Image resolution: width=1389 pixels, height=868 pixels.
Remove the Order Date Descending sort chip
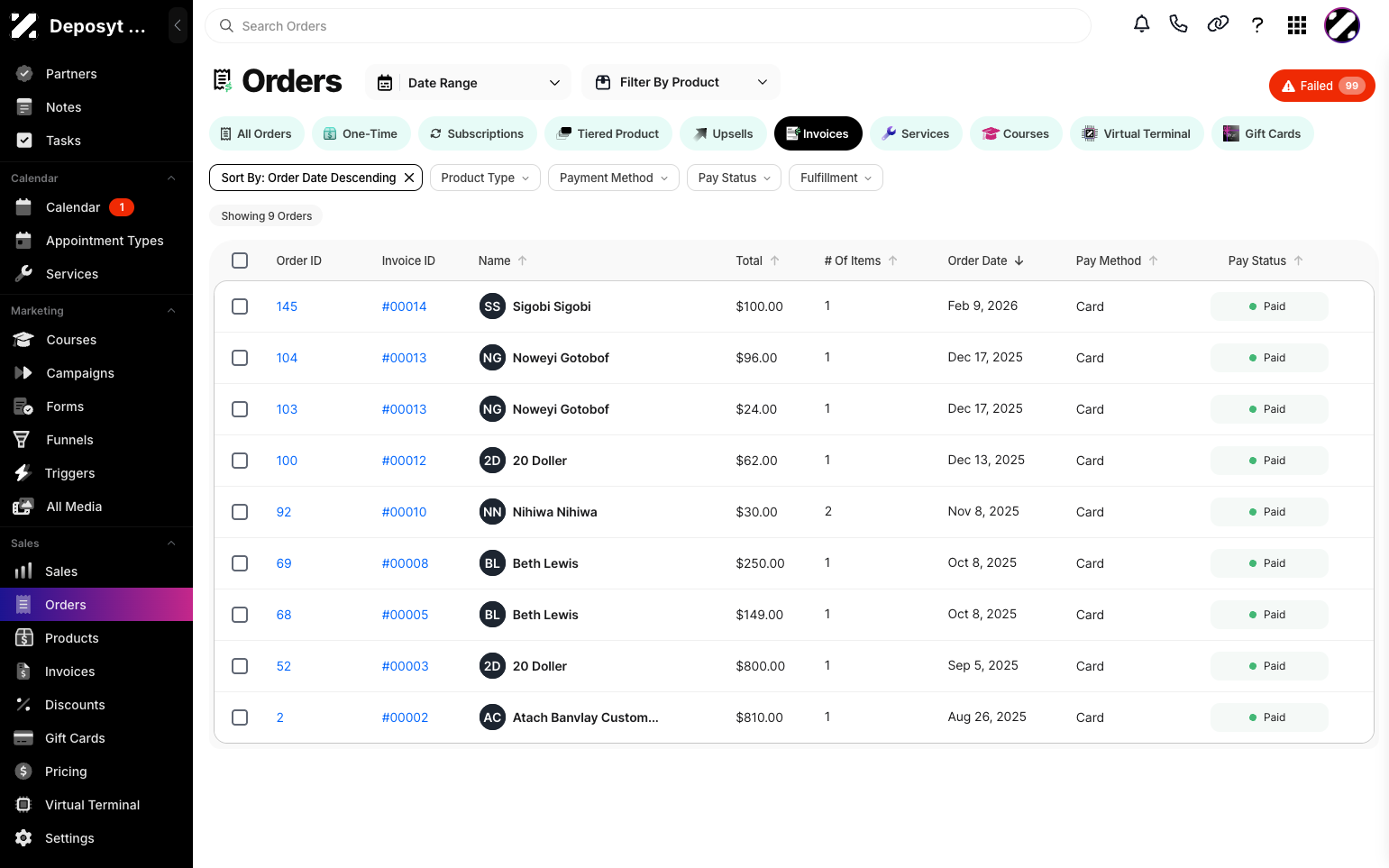409,178
